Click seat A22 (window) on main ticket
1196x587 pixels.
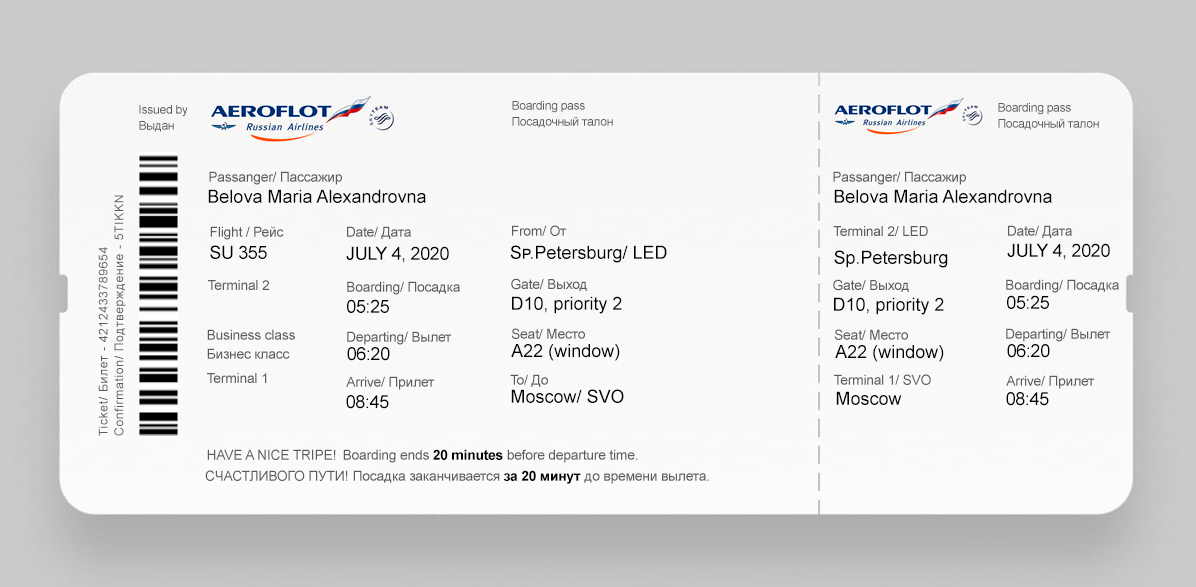(565, 351)
